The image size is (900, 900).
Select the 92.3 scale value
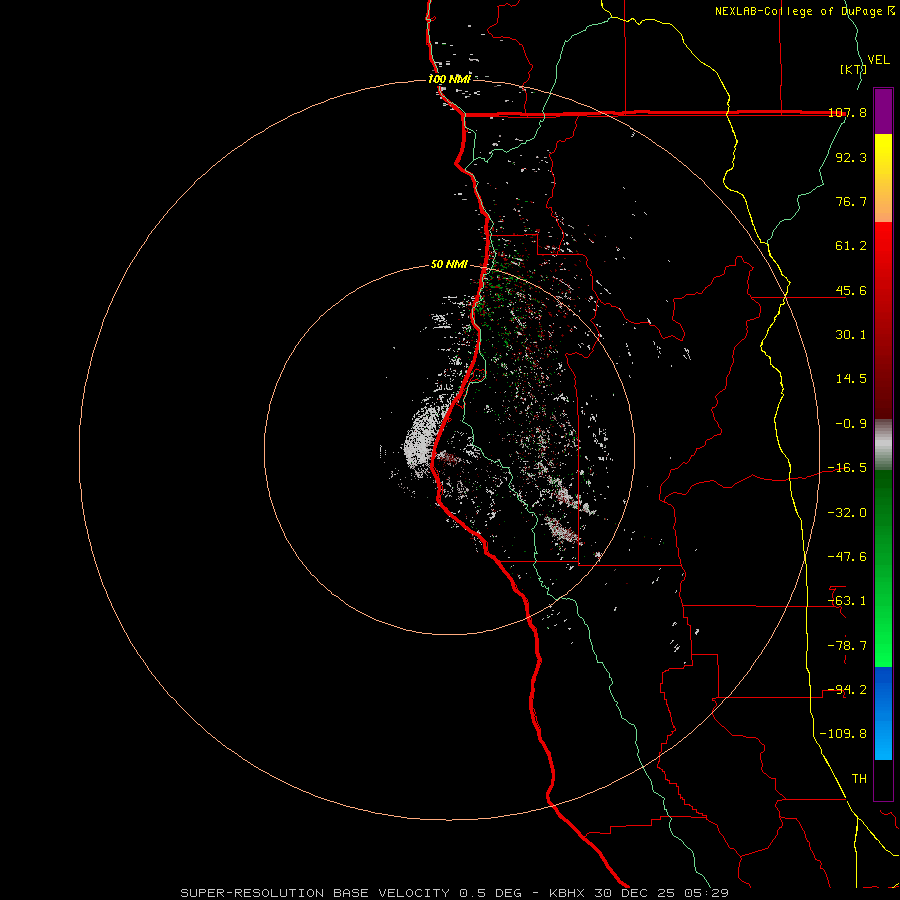[x=851, y=157]
